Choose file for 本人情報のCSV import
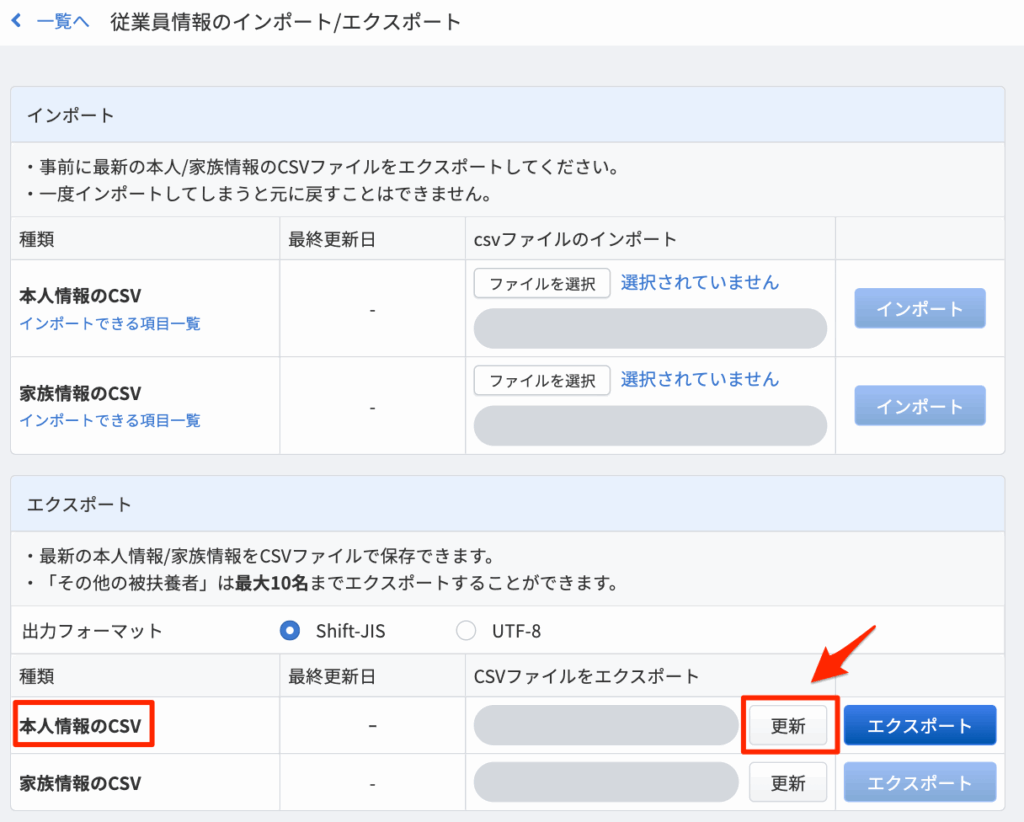This screenshot has width=1024, height=822. click(x=542, y=283)
